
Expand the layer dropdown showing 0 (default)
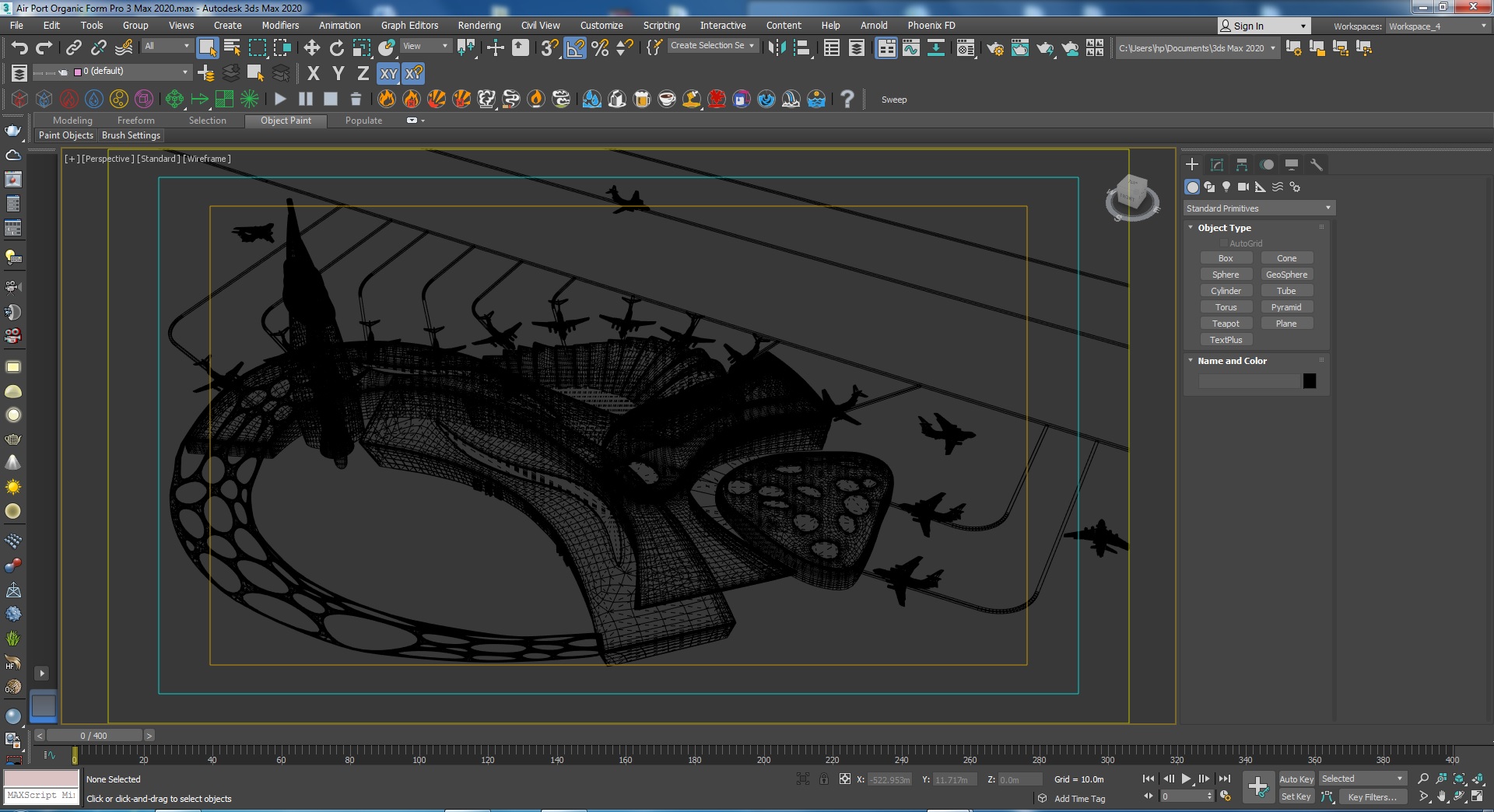185,72
